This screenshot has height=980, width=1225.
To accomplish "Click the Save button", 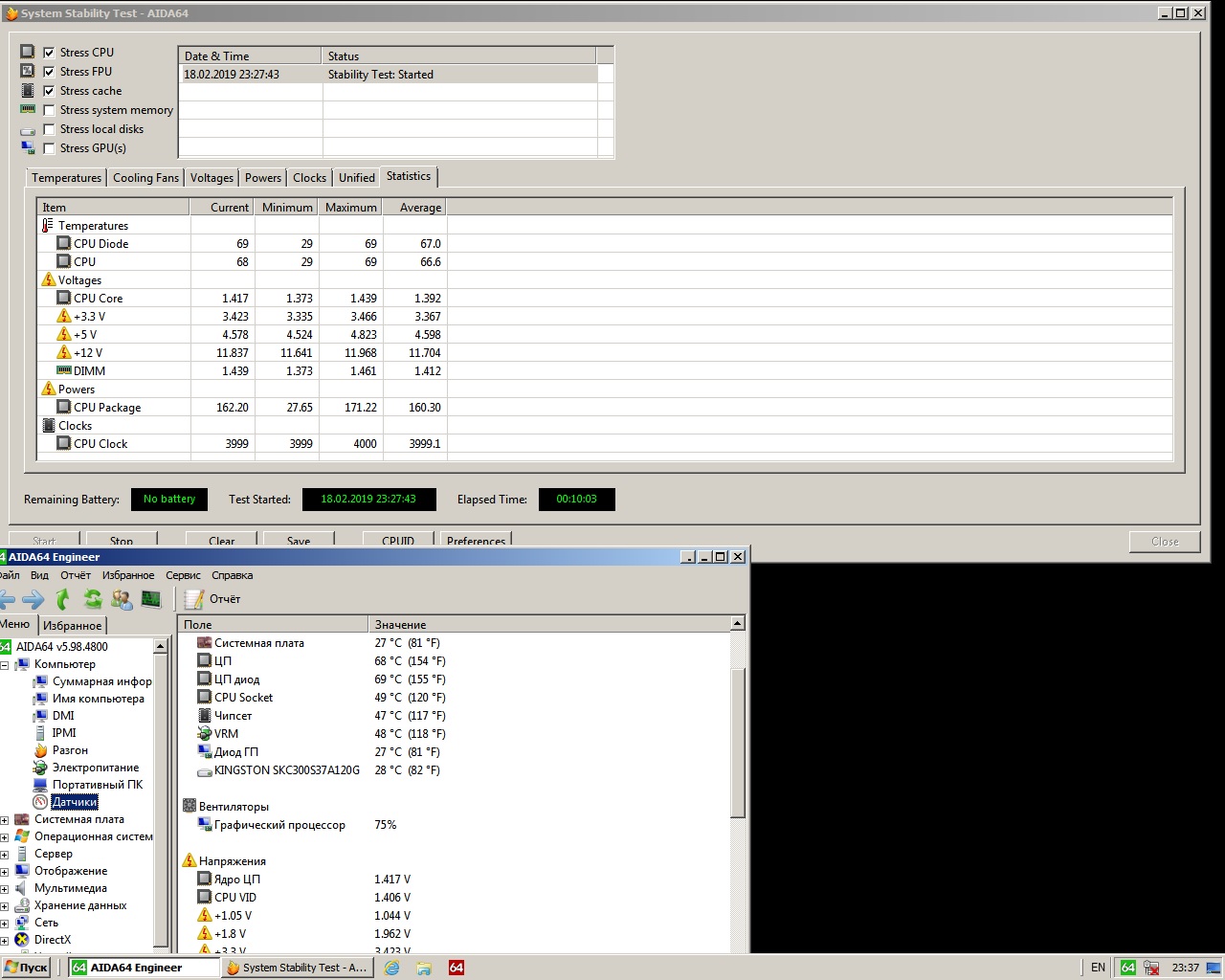I will coord(299,541).
